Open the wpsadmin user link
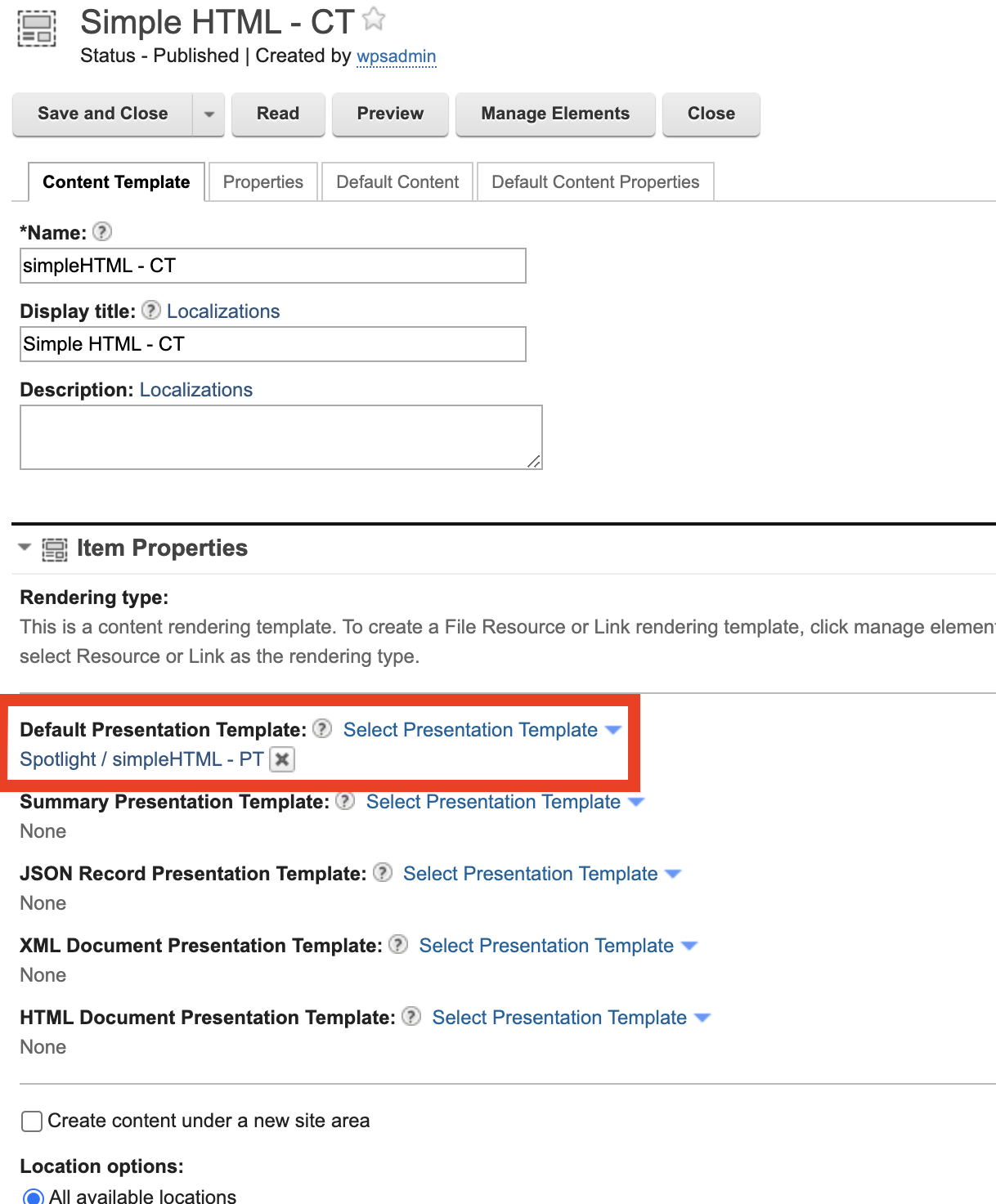Viewport: 996px width, 1204px height. pos(397,56)
